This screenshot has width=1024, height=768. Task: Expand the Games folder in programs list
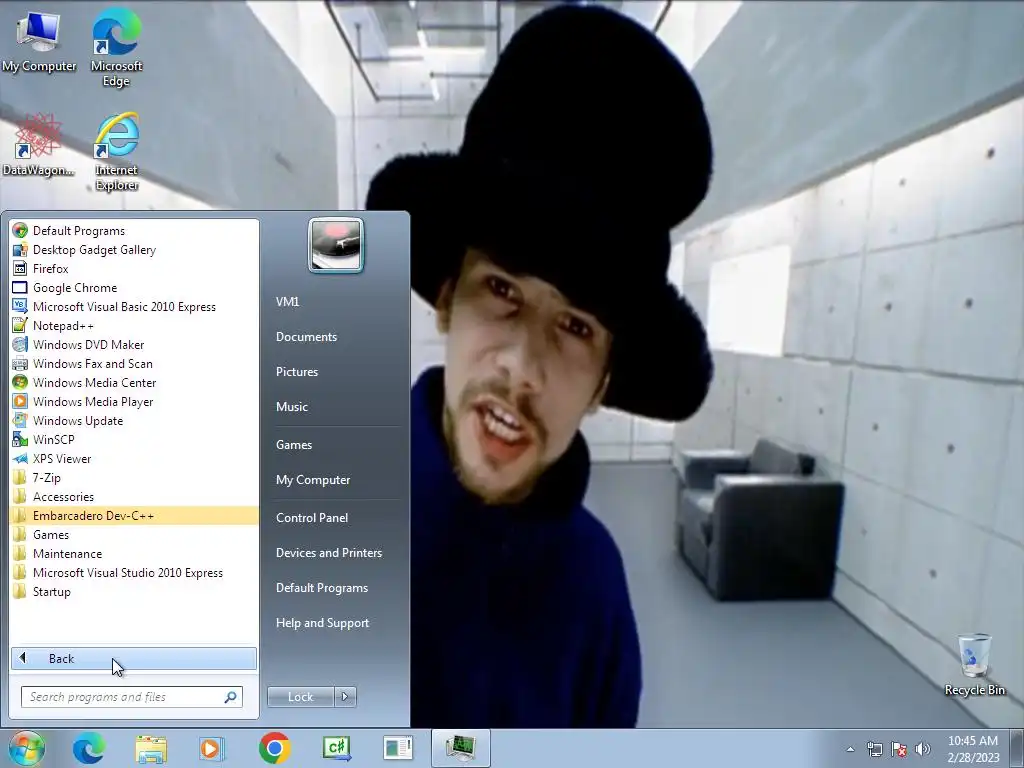[134, 534]
